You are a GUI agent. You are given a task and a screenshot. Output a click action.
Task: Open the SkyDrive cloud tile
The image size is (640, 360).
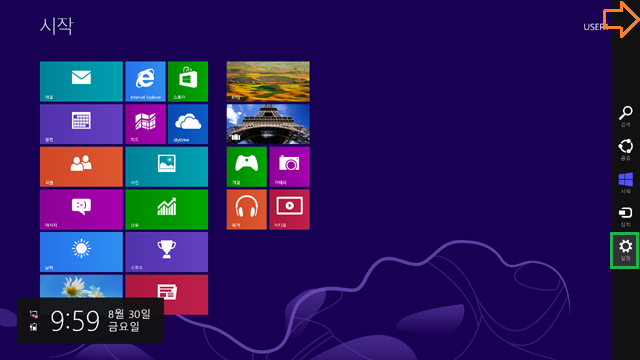click(188, 124)
